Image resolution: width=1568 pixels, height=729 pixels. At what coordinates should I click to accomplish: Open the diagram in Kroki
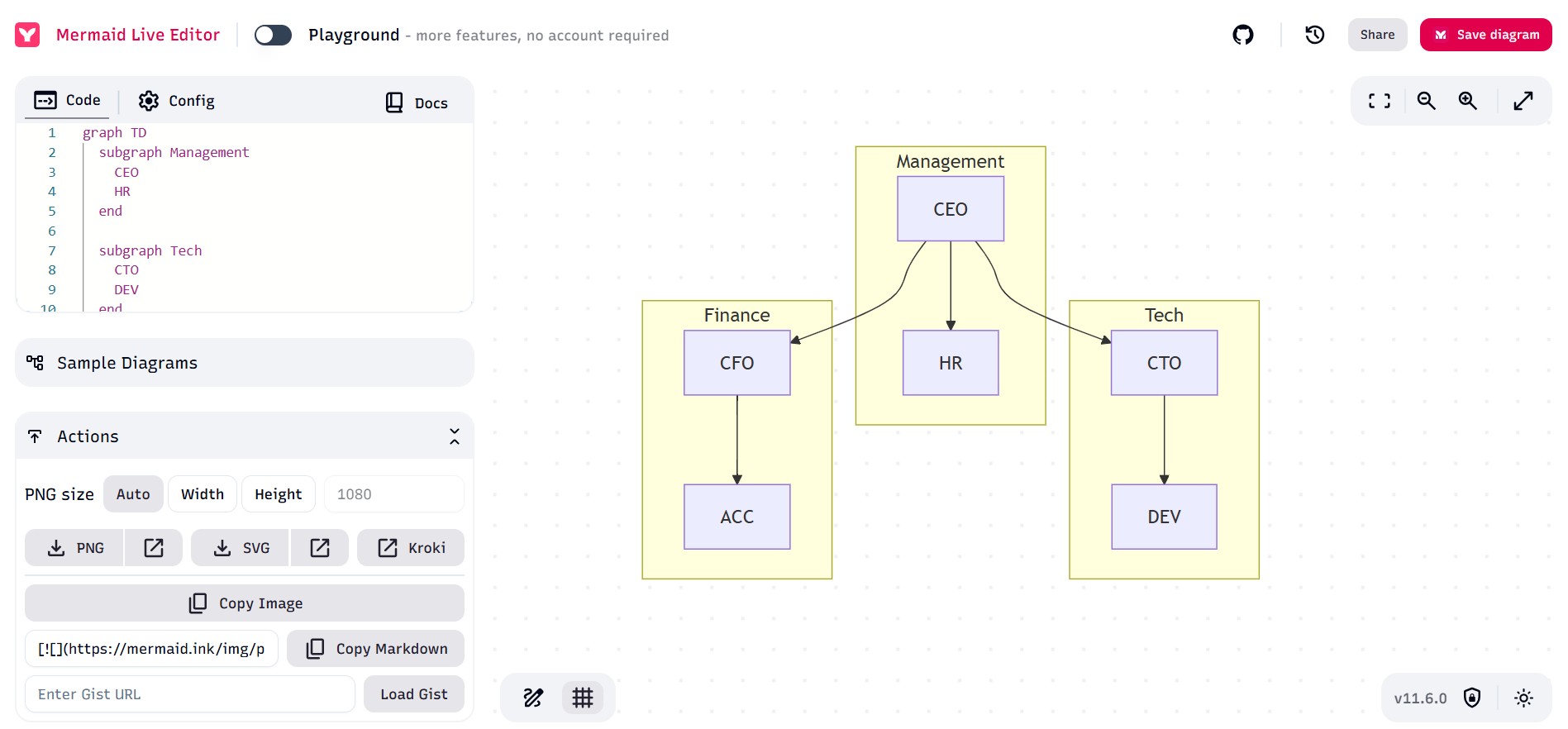pos(411,548)
